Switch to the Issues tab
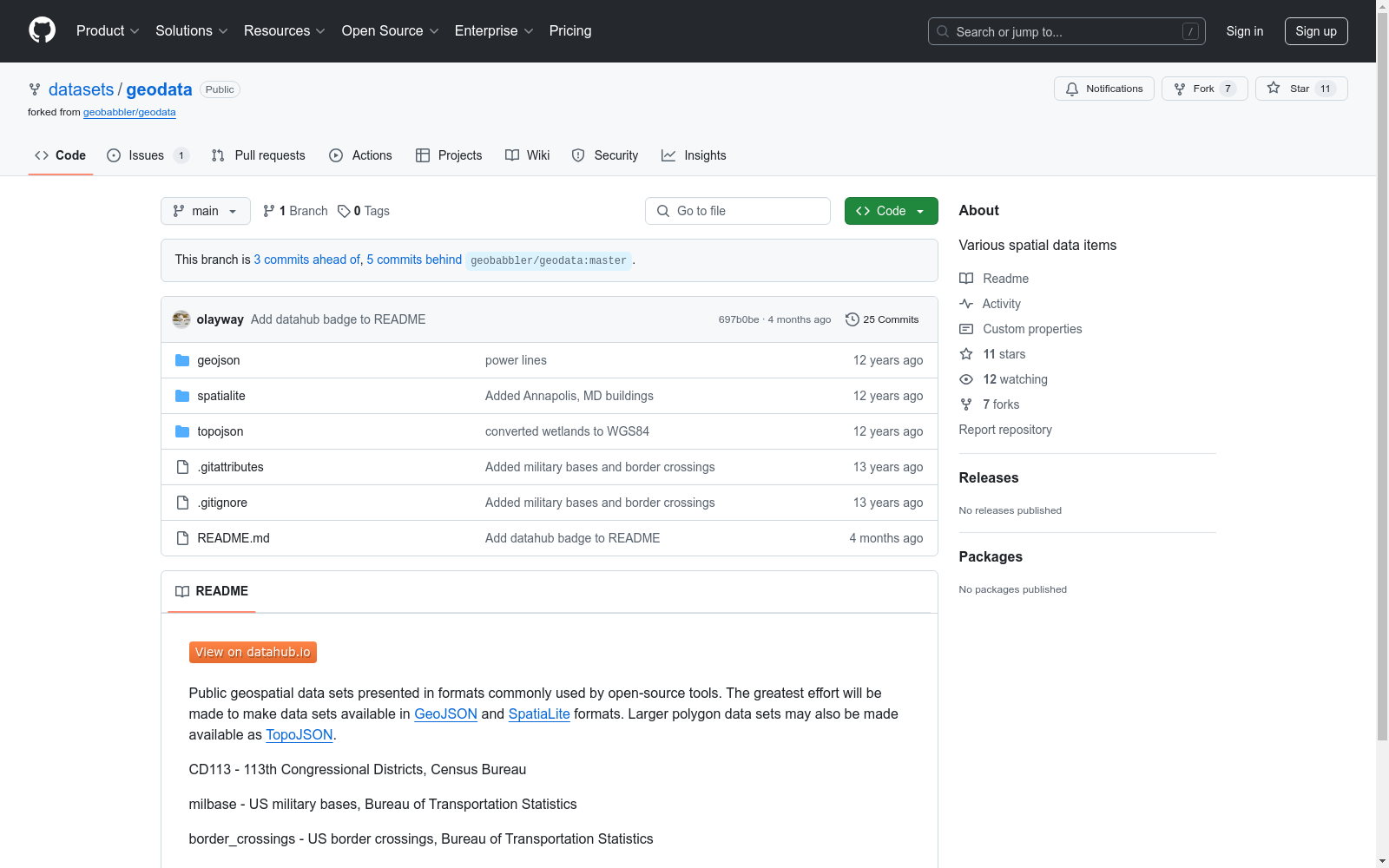This screenshot has height=868, width=1389. 148,155
